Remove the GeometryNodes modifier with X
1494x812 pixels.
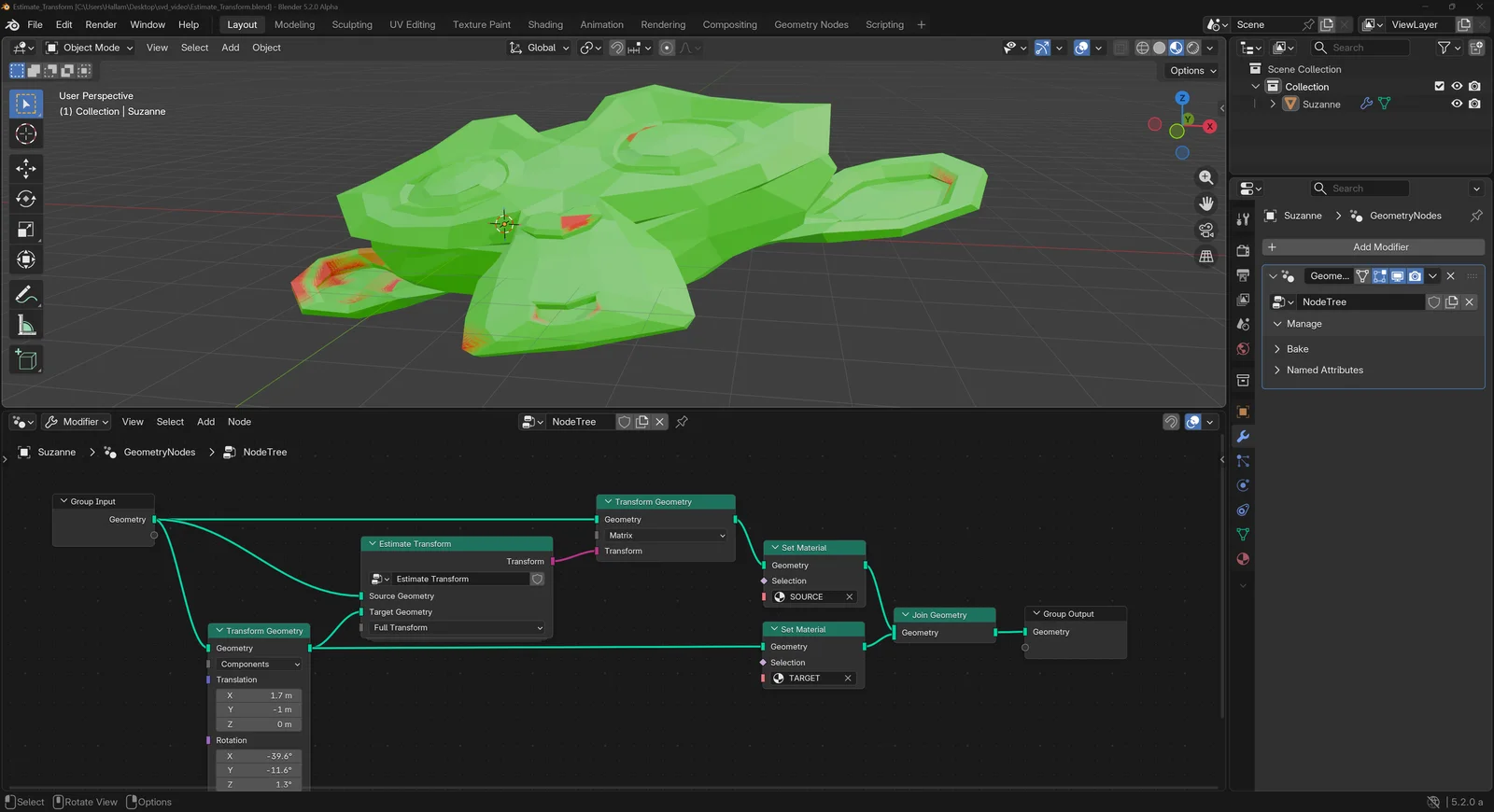click(x=1450, y=276)
